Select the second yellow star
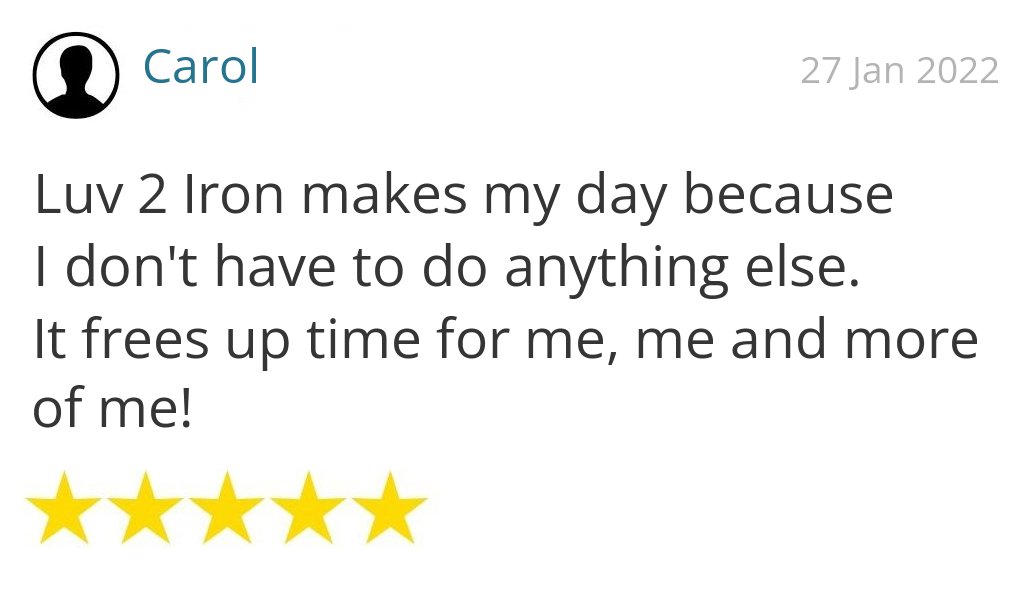 145,507
